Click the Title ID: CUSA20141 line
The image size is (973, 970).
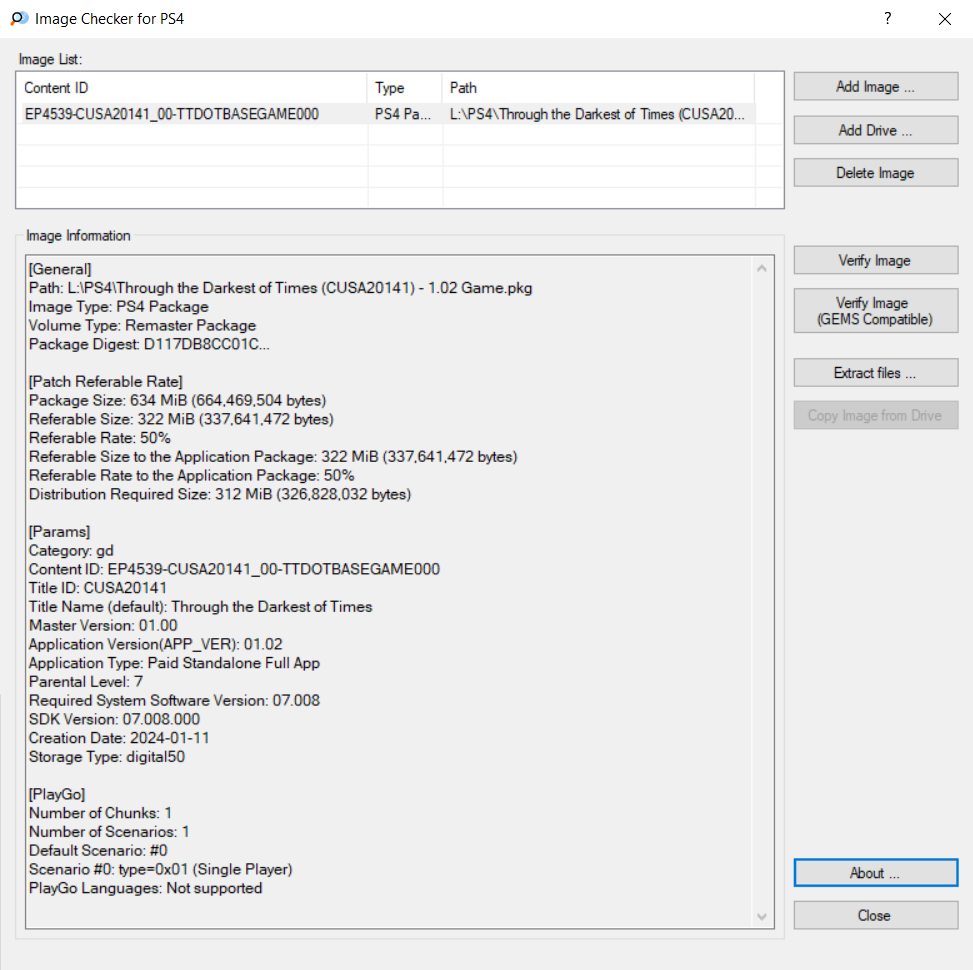coord(97,588)
